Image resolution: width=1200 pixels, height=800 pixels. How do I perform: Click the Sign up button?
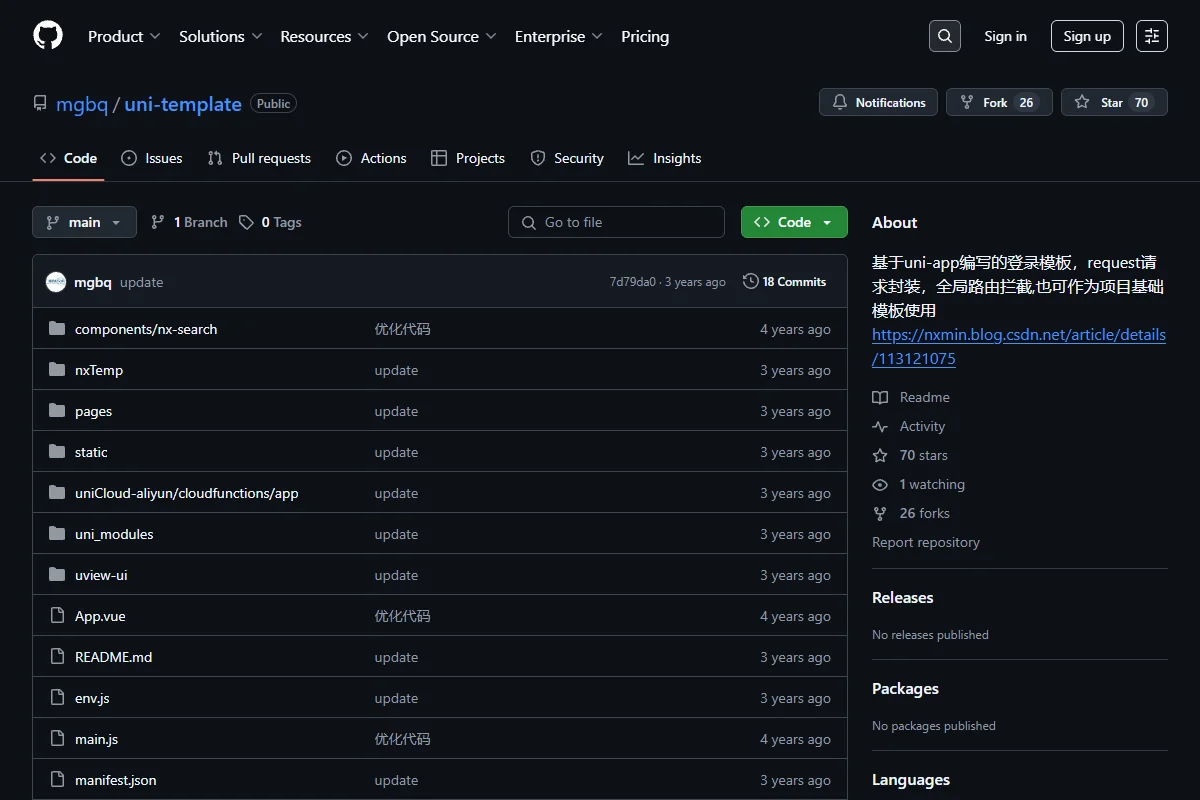[x=1087, y=36]
